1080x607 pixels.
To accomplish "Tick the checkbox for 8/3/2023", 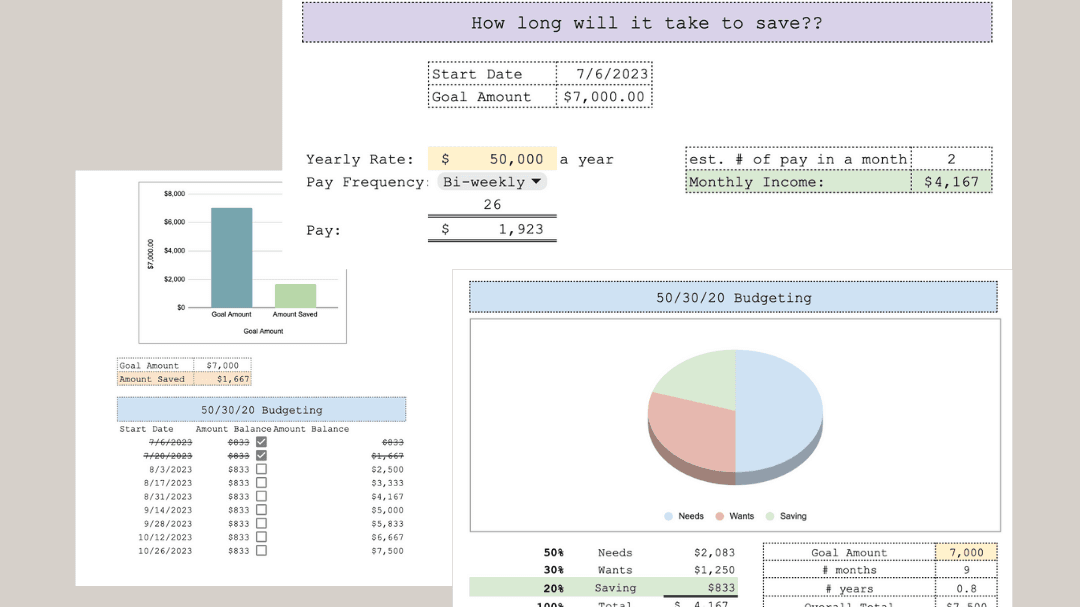I will pos(261,469).
